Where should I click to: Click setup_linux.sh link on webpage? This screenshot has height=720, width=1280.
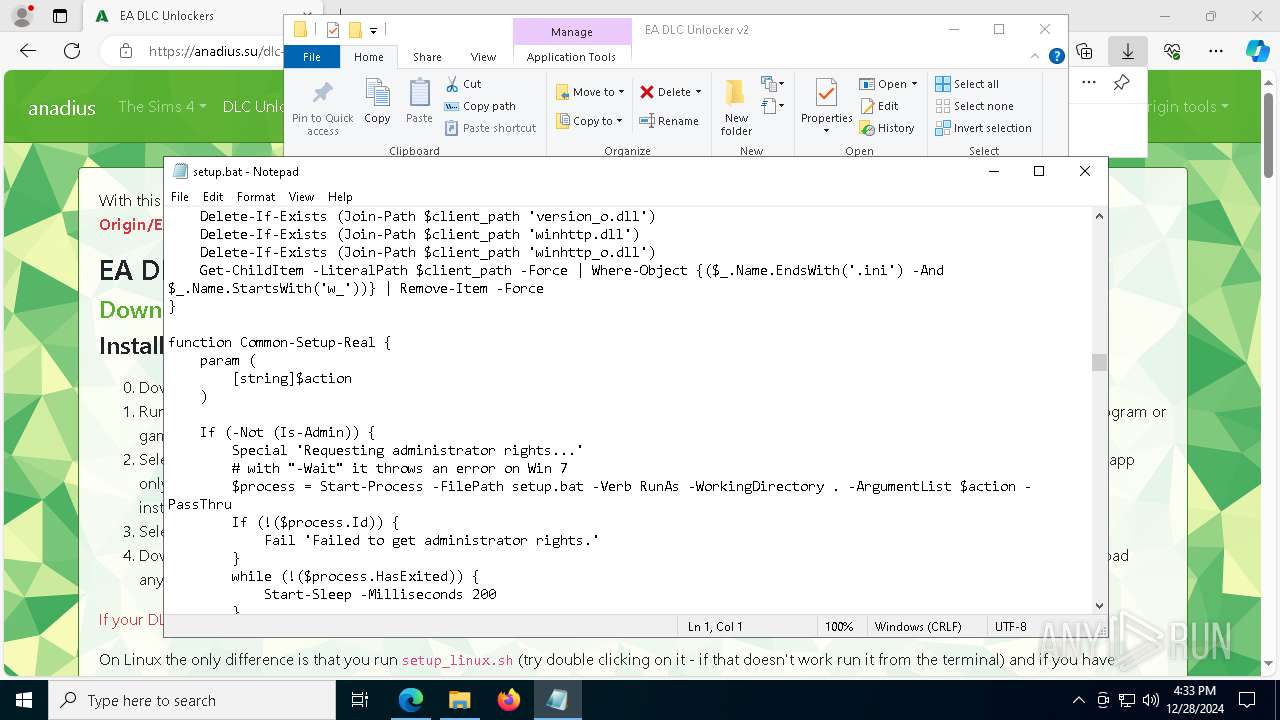(x=457, y=660)
